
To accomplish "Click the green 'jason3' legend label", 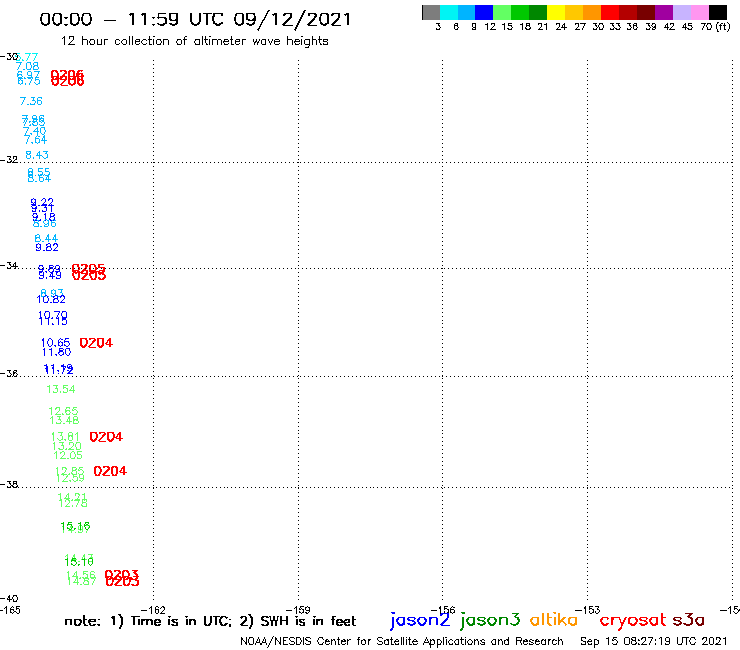I will click(490, 620).
